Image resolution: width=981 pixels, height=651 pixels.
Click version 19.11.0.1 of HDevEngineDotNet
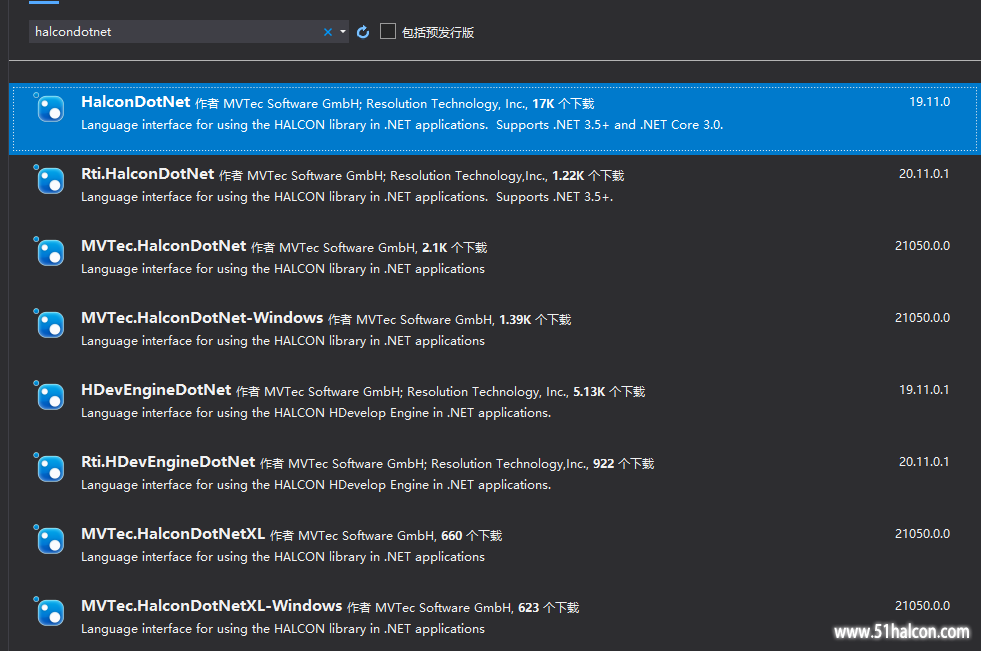click(924, 390)
